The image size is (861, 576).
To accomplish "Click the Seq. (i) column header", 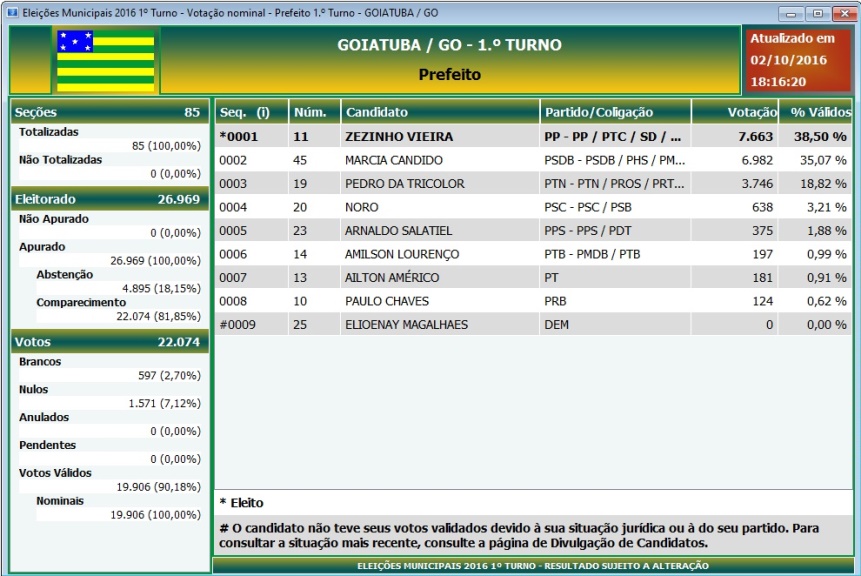I will [x=251, y=112].
